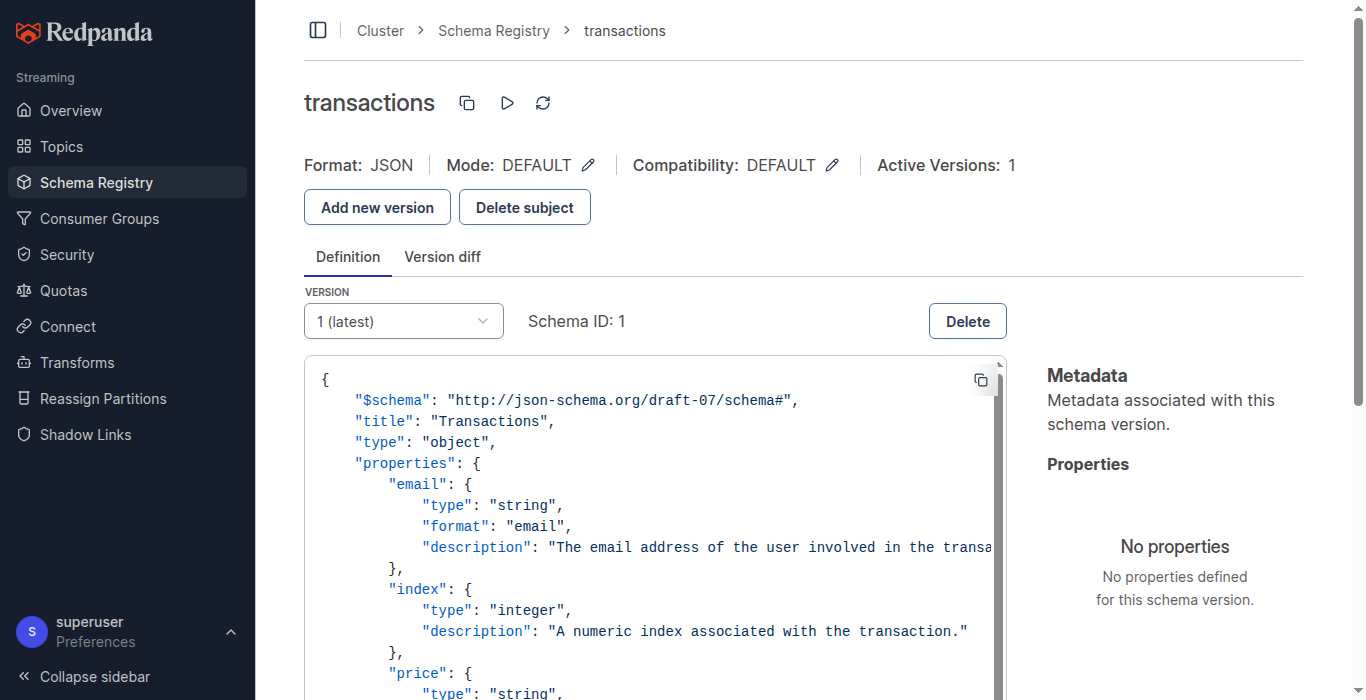Click the Quotas scale icon
The image size is (1366, 700).
click(x=25, y=290)
